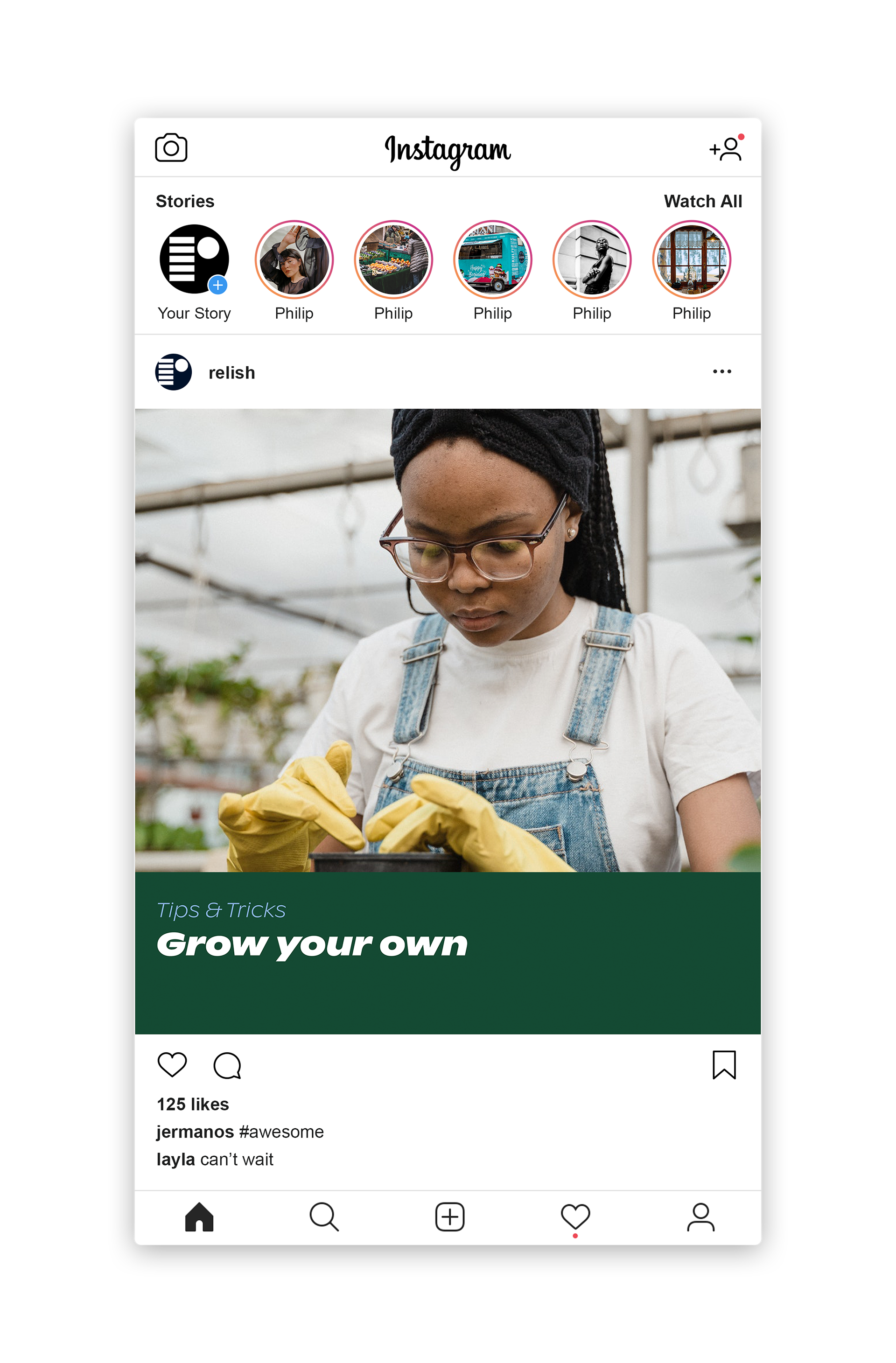The height and width of the screenshot is (1363, 896).
Task: View Philip's story with window photo
Action: pyautogui.click(x=691, y=259)
